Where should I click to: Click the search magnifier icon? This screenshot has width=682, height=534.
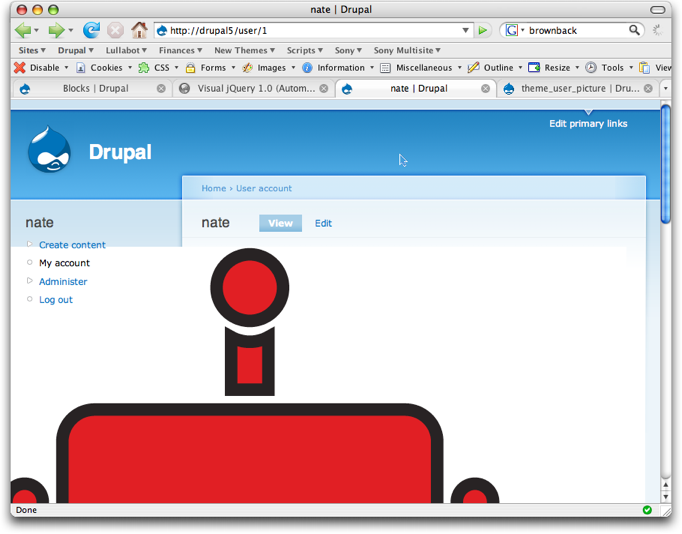[x=635, y=30]
